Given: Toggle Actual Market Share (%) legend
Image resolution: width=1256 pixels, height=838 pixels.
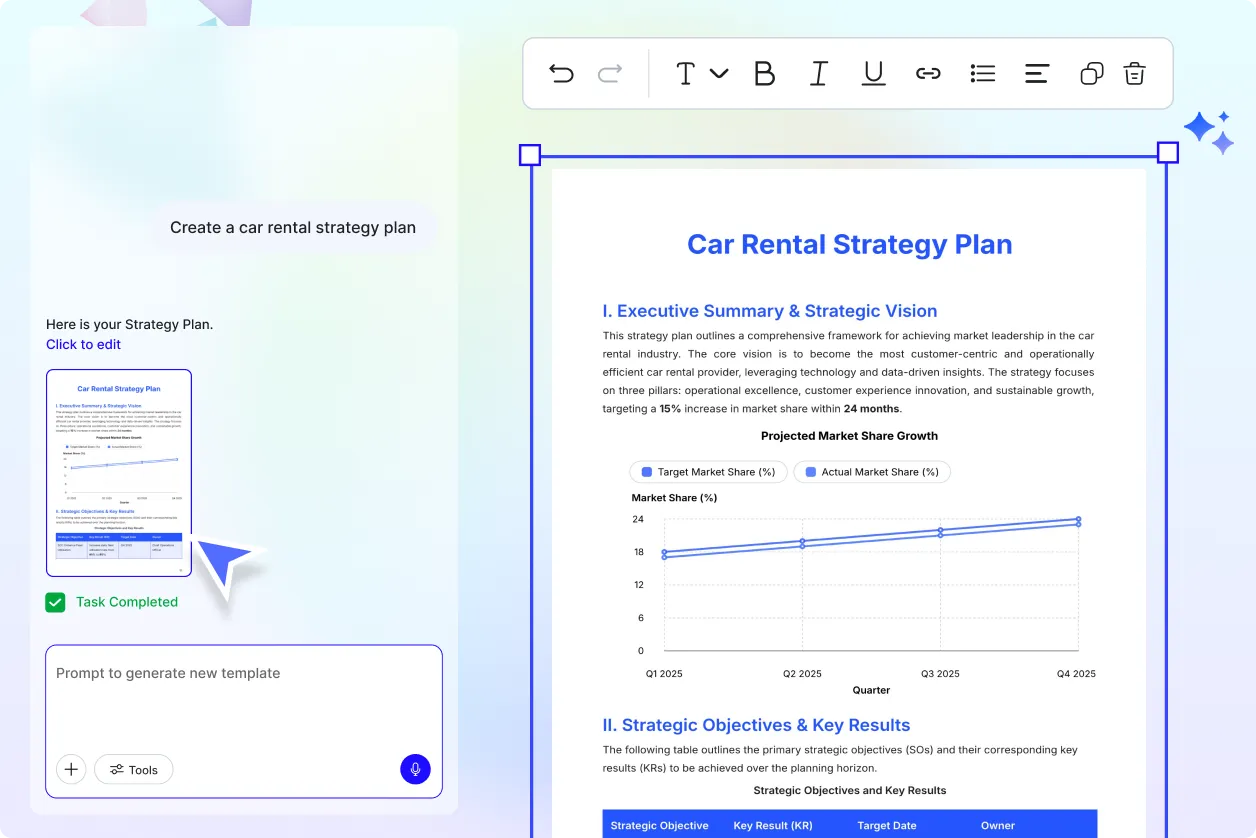Looking at the screenshot, I should pyautogui.click(x=872, y=472).
